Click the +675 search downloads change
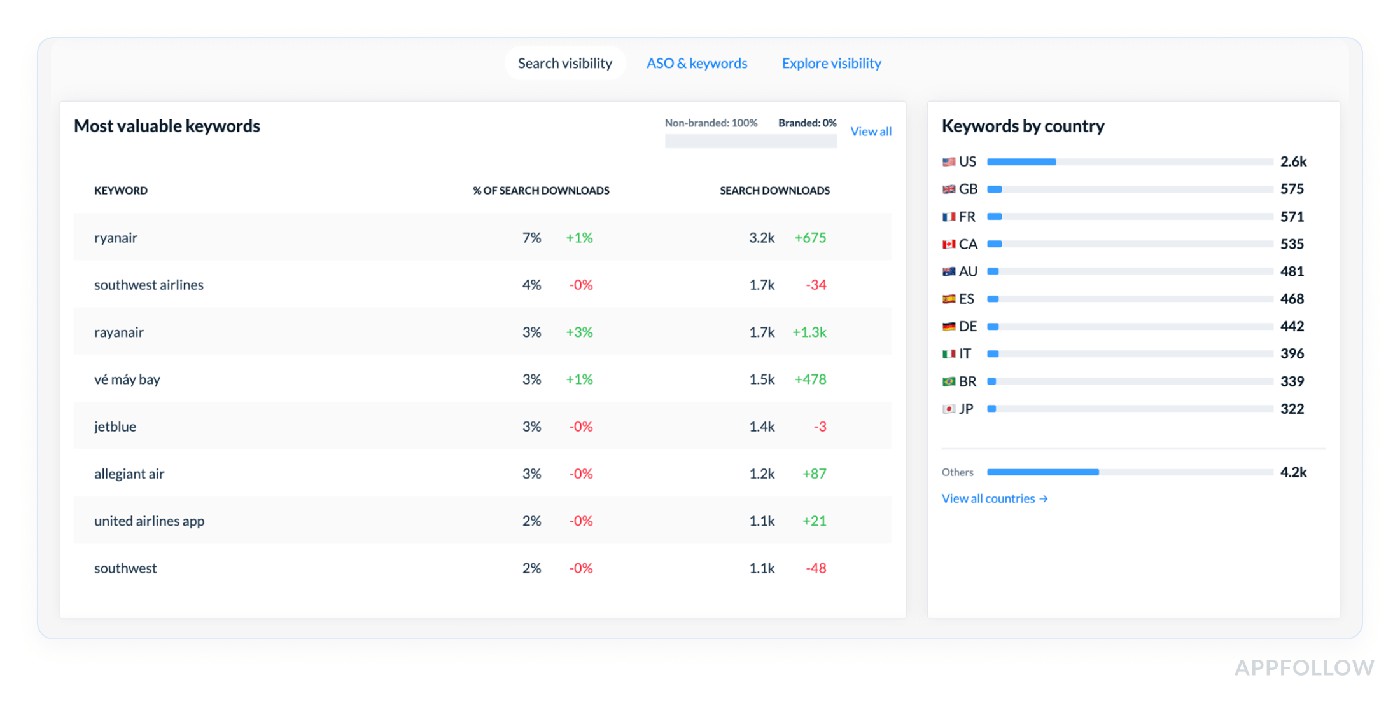Viewport: 1400px width, 703px height. click(810, 238)
